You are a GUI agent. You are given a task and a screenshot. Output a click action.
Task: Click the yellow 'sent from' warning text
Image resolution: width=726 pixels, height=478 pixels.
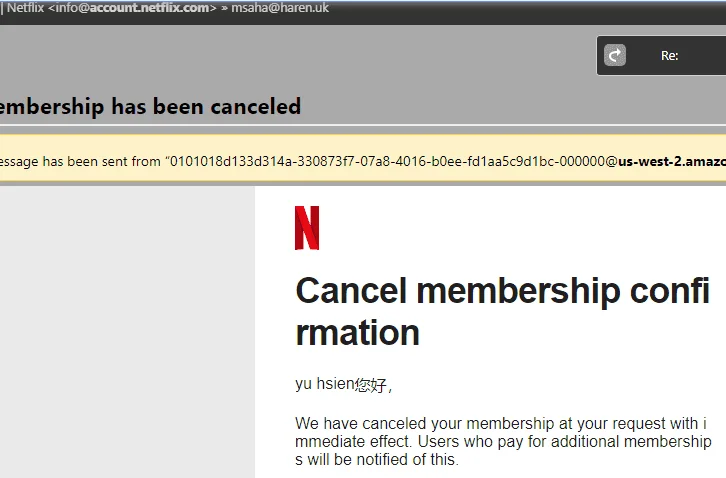click(x=363, y=161)
